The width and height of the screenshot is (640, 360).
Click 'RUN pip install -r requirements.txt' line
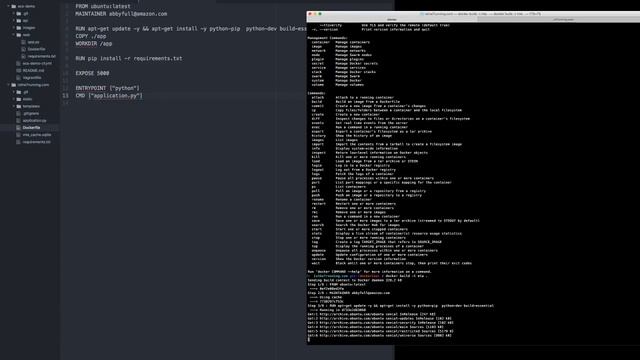pyautogui.click(x=129, y=58)
